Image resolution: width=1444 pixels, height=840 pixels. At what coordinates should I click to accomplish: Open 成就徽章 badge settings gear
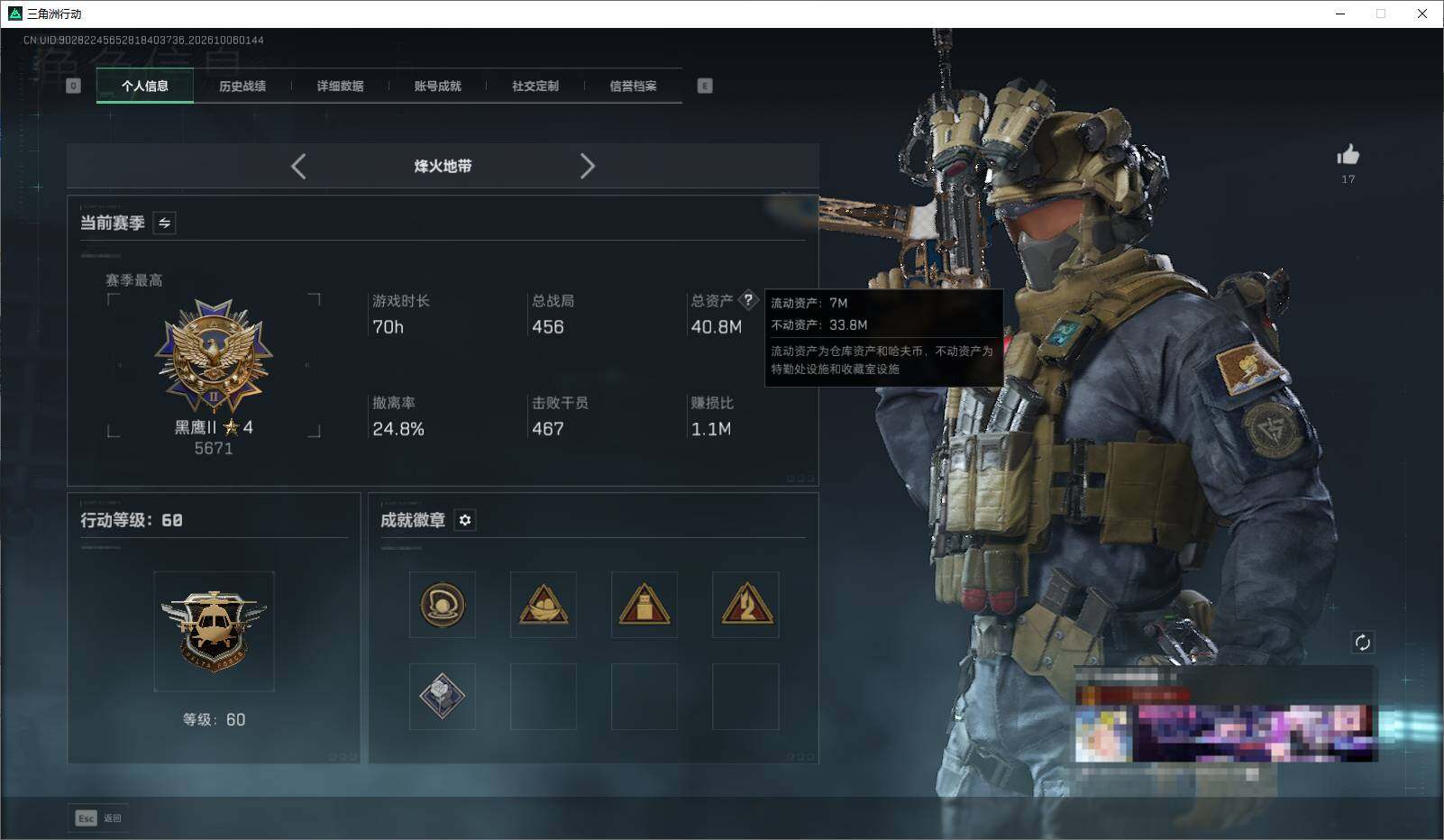[x=465, y=520]
